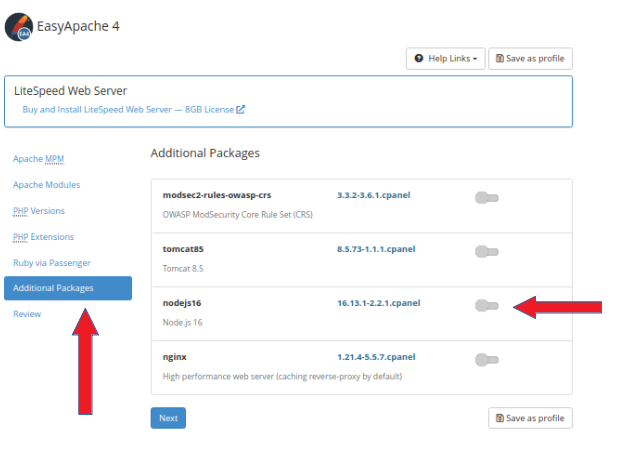Screen dimensions: 634x466
Task: Click version 1.21.4-5.5.7.cpanel text
Action: (376, 357)
